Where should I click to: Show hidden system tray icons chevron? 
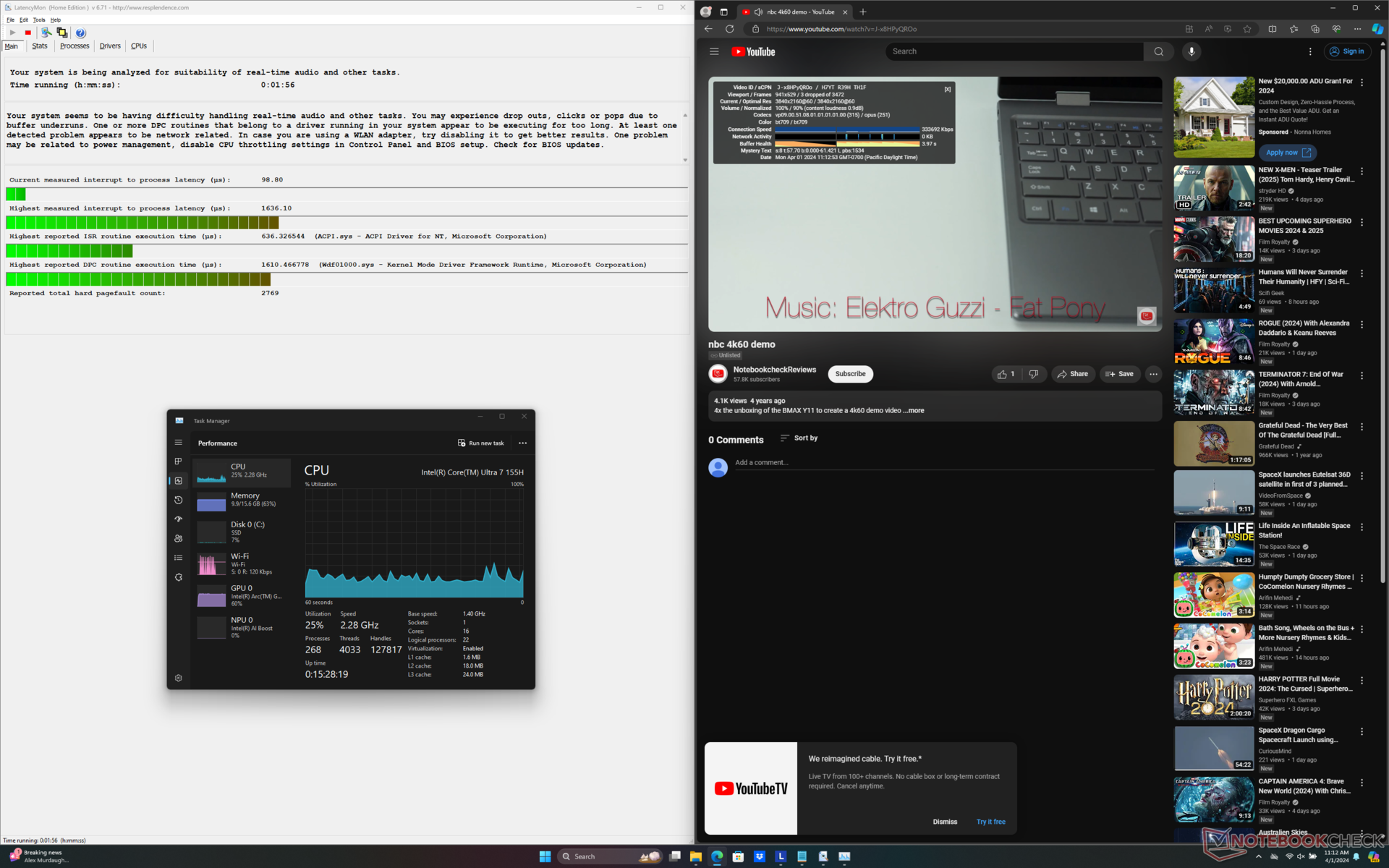[x=1259, y=856]
